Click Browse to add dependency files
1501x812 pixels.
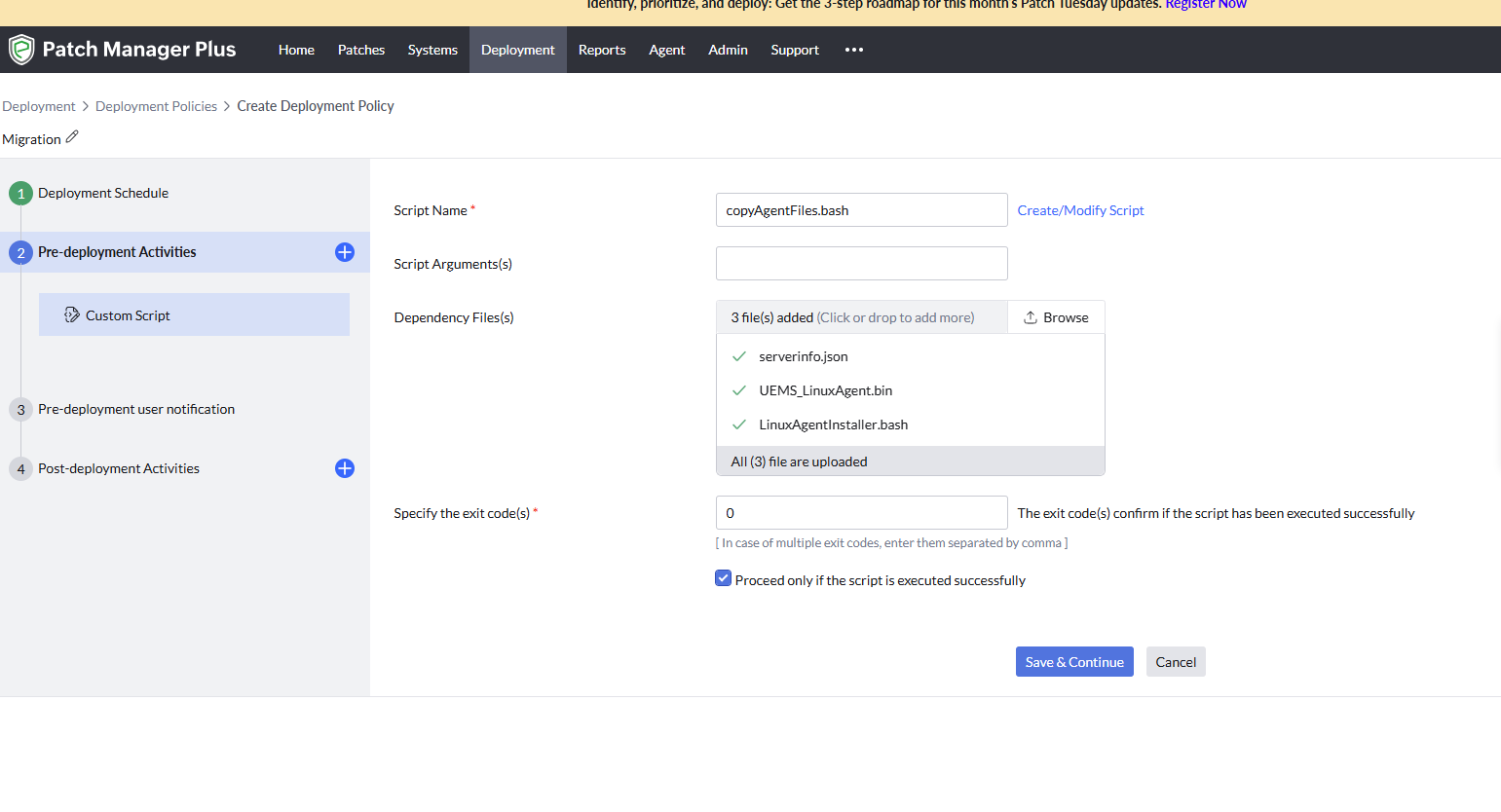(x=1056, y=317)
